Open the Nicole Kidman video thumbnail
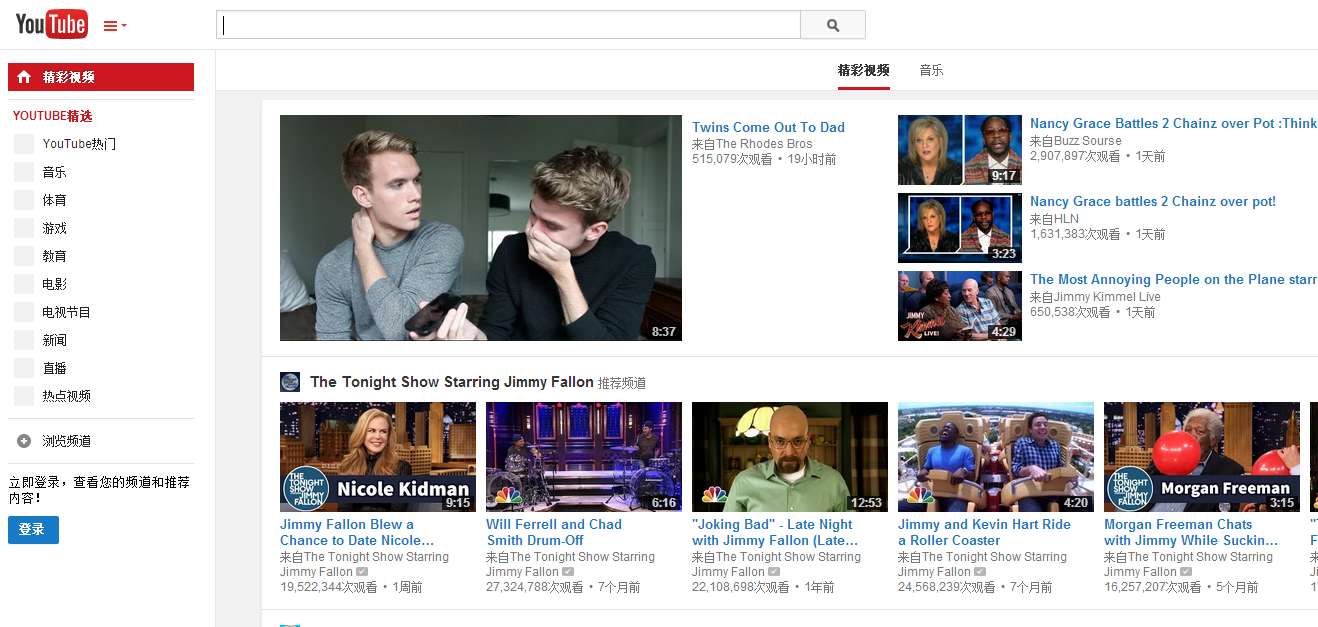This screenshot has width=1318, height=627. [x=378, y=457]
